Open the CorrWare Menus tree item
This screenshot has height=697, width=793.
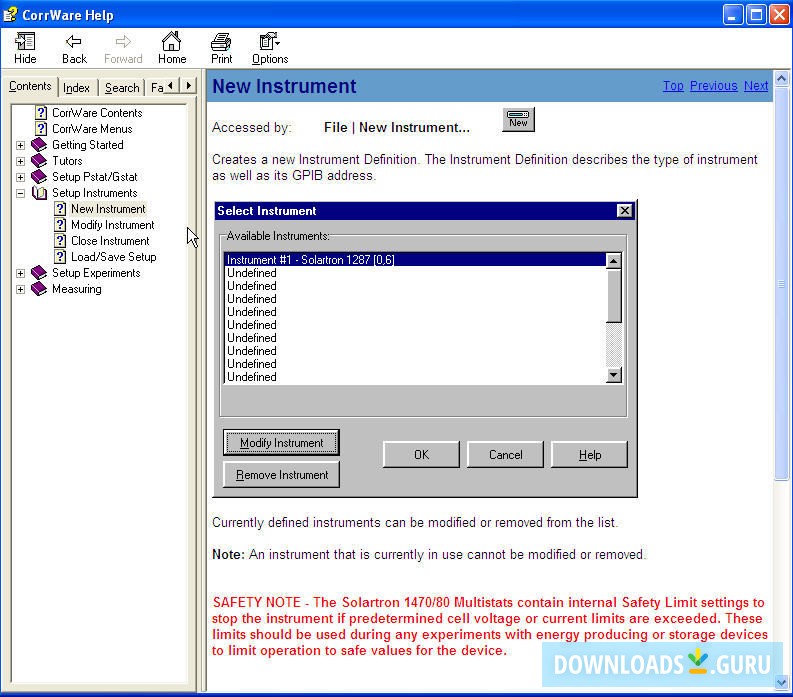pyautogui.click(x=92, y=128)
